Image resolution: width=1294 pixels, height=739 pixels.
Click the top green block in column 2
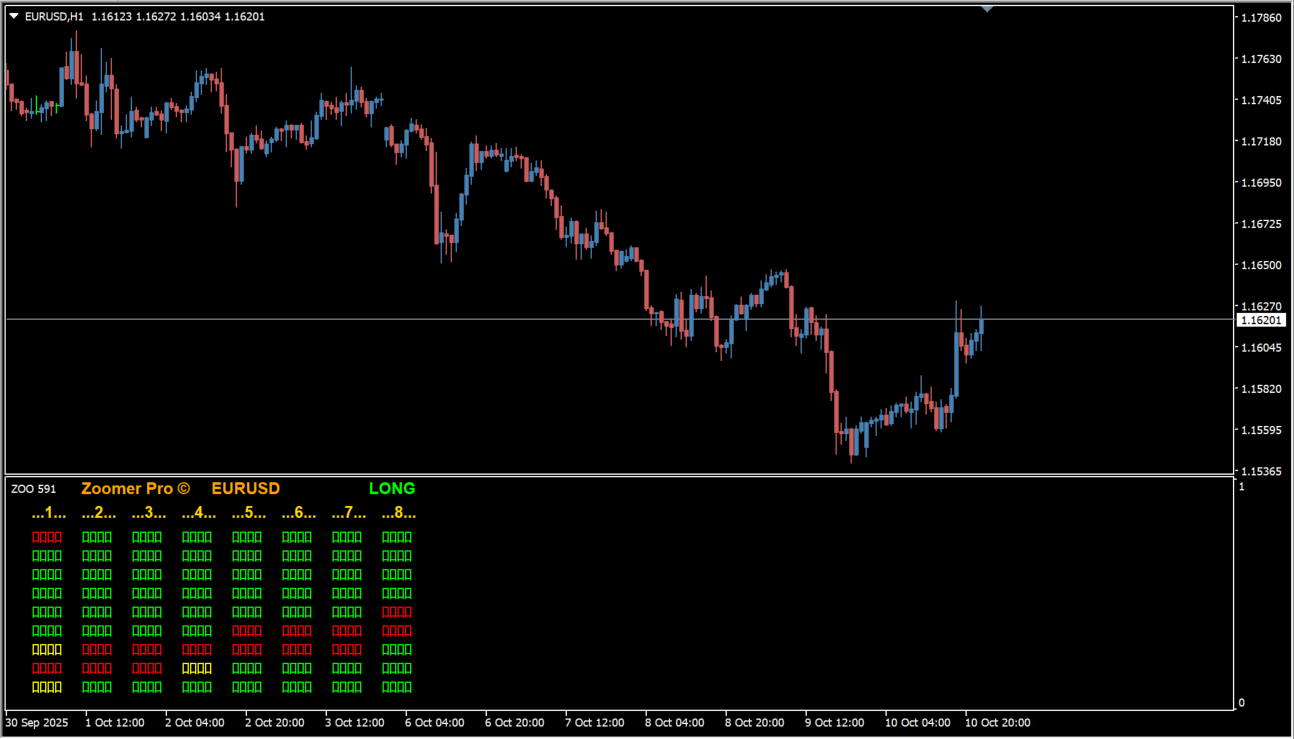(x=97, y=537)
